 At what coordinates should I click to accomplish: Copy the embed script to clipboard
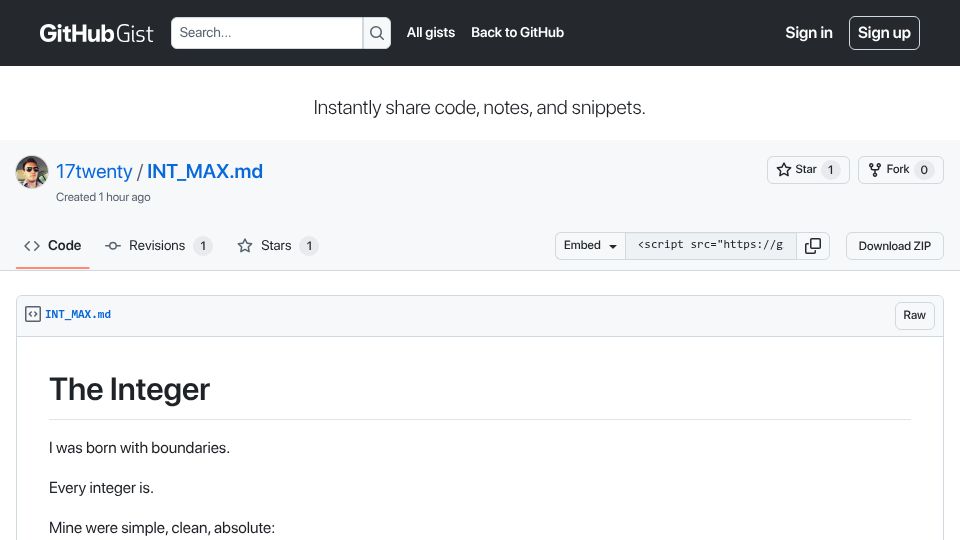tap(812, 246)
